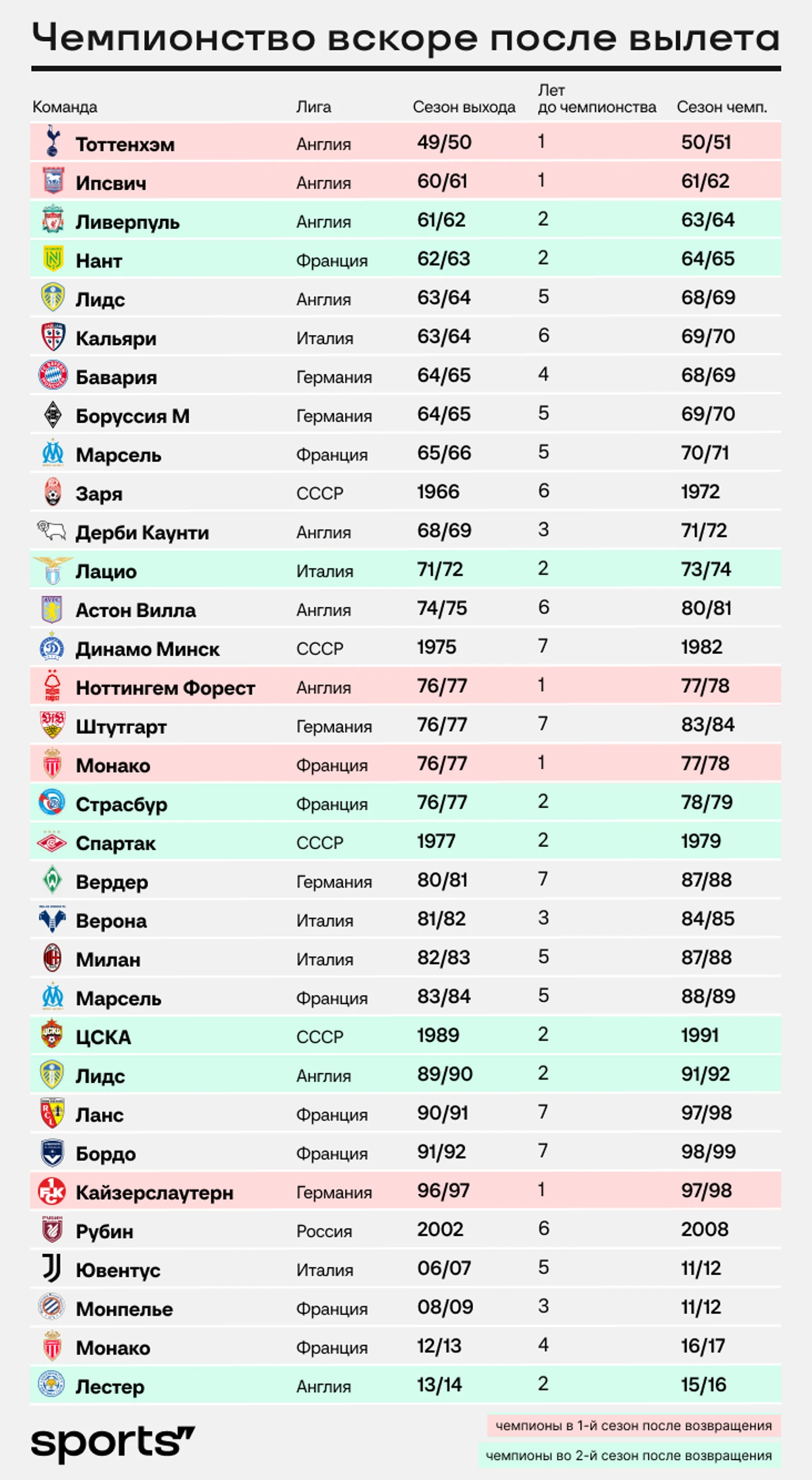812x1480 pixels.
Task: Click the team name "Рубин"
Action: tap(105, 1231)
